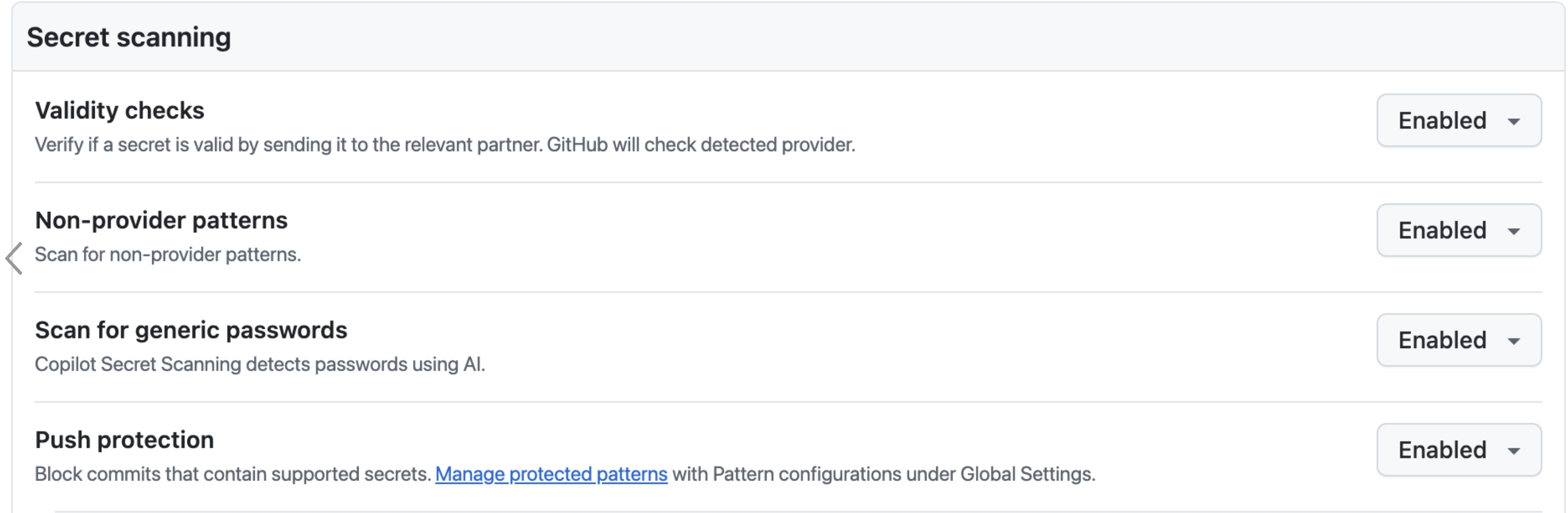Click the Global Settings text in Push protection
Screen dimensions: 1568x513
[1028, 474]
